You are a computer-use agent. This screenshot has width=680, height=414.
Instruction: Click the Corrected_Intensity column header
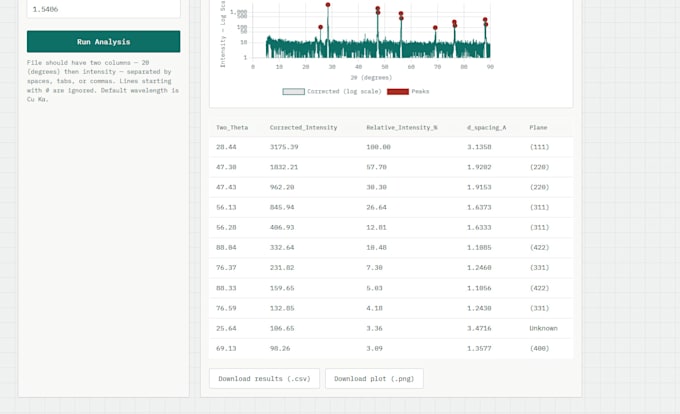tap(303, 127)
